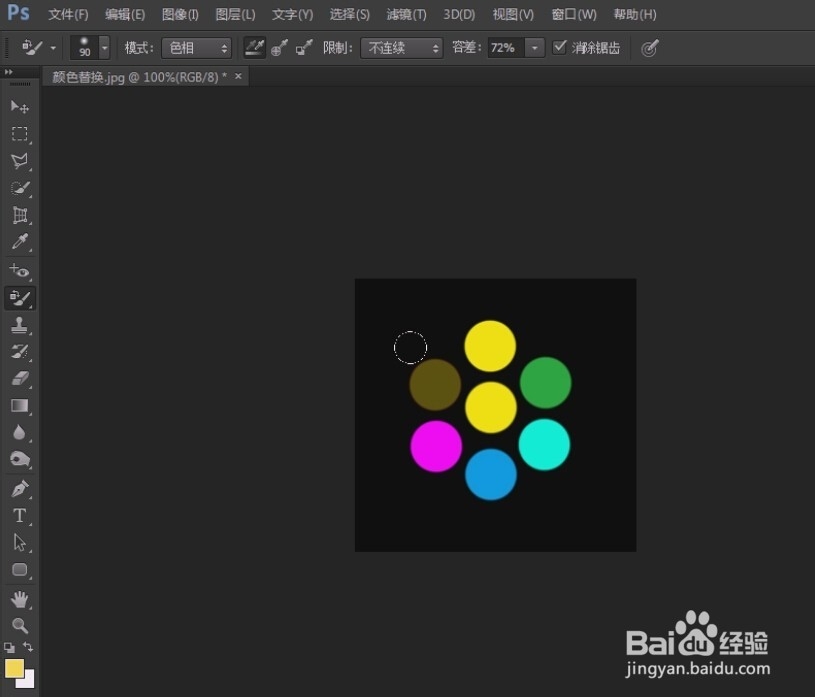This screenshot has height=697, width=815.
Task: Enable airbrush mode in the options bar
Action: pyautogui.click(x=649, y=47)
